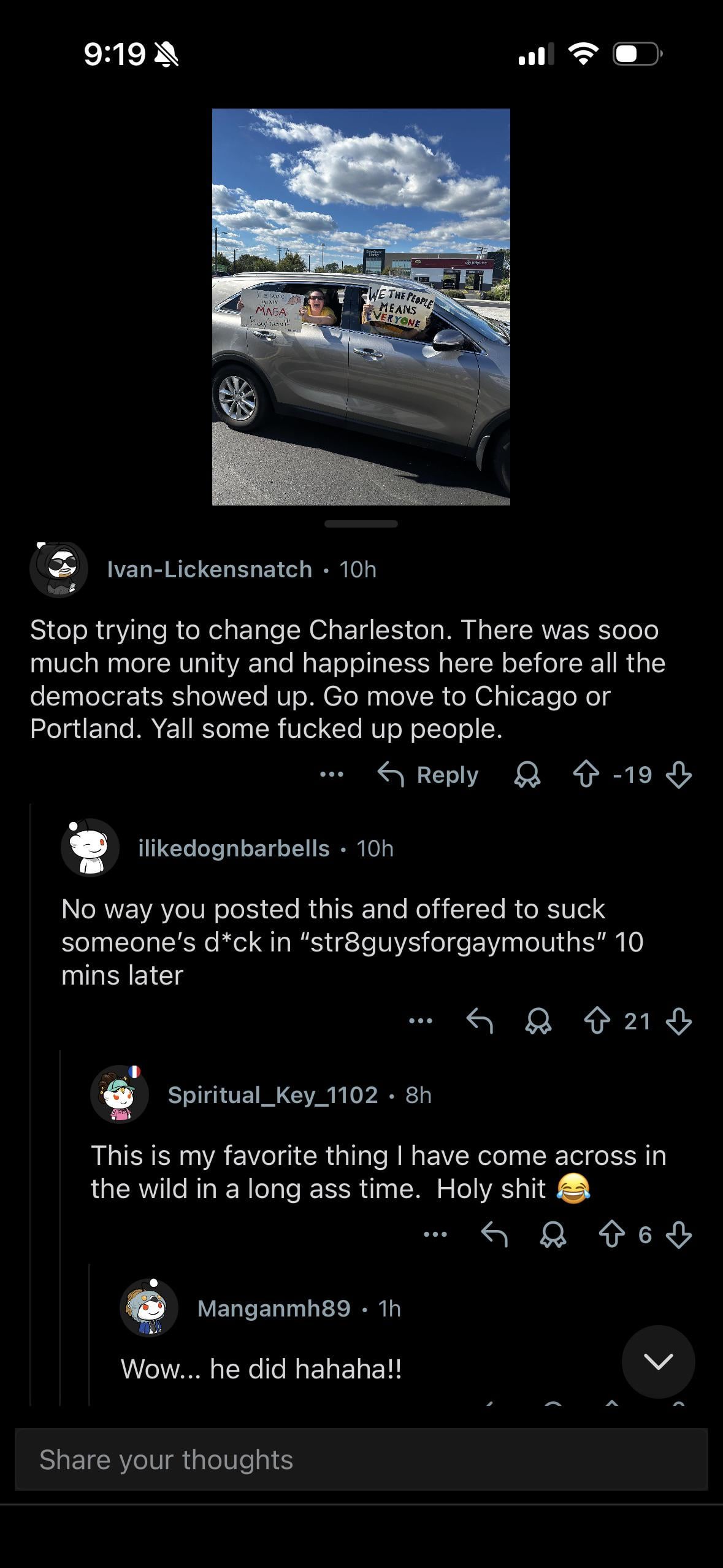Viewport: 723px width, 1568px height.
Task: Give award to Ivan-Lickensnatch's comment
Action: click(527, 775)
